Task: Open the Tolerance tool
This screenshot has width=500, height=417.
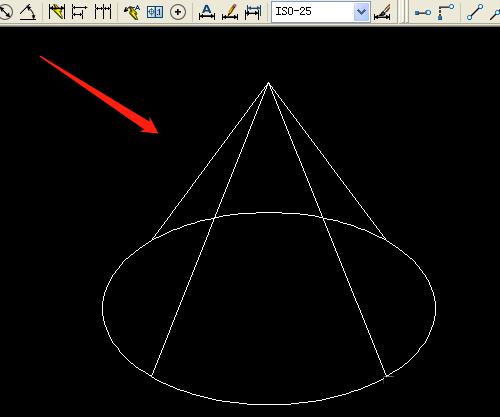Action: pos(155,12)
